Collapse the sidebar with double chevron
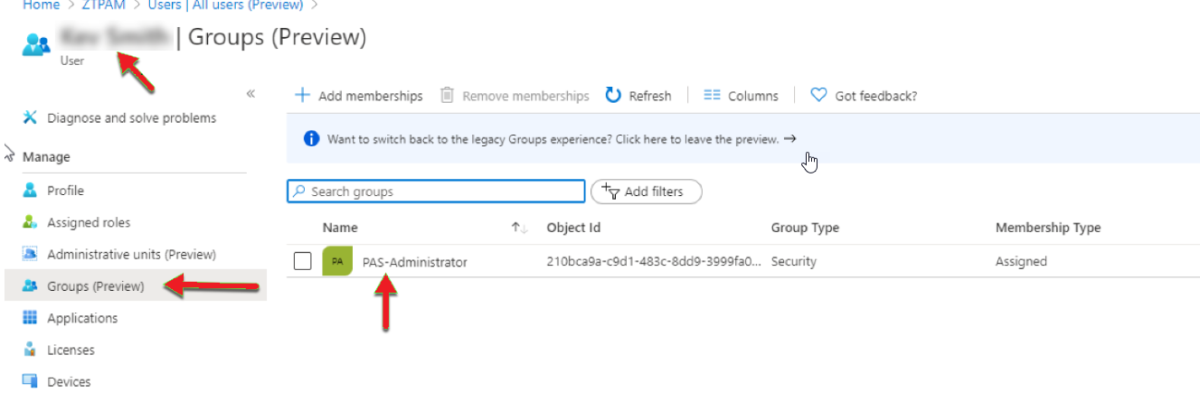Image resolution: width=1200 pixels, height=402 pixels. pyautogui.click(x=250, y=93)
